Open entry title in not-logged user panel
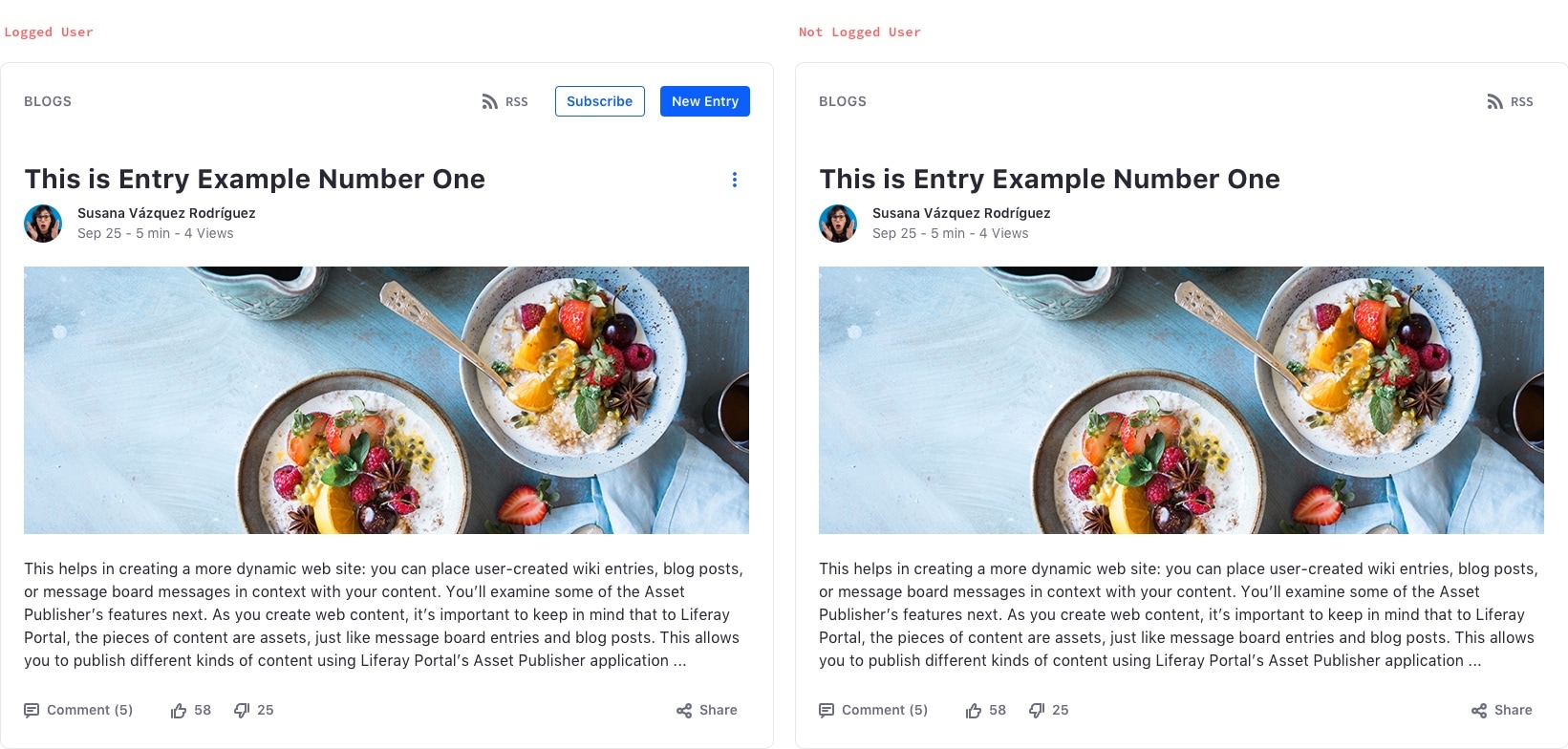1568x749 pixels. (x=1049, y=180)
